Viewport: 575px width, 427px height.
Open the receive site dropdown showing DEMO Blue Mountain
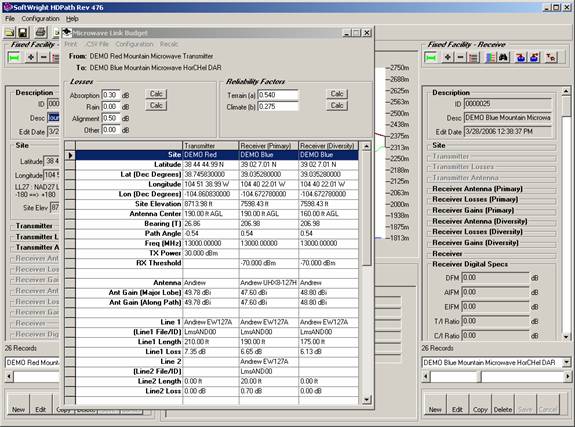click(567, 362)
